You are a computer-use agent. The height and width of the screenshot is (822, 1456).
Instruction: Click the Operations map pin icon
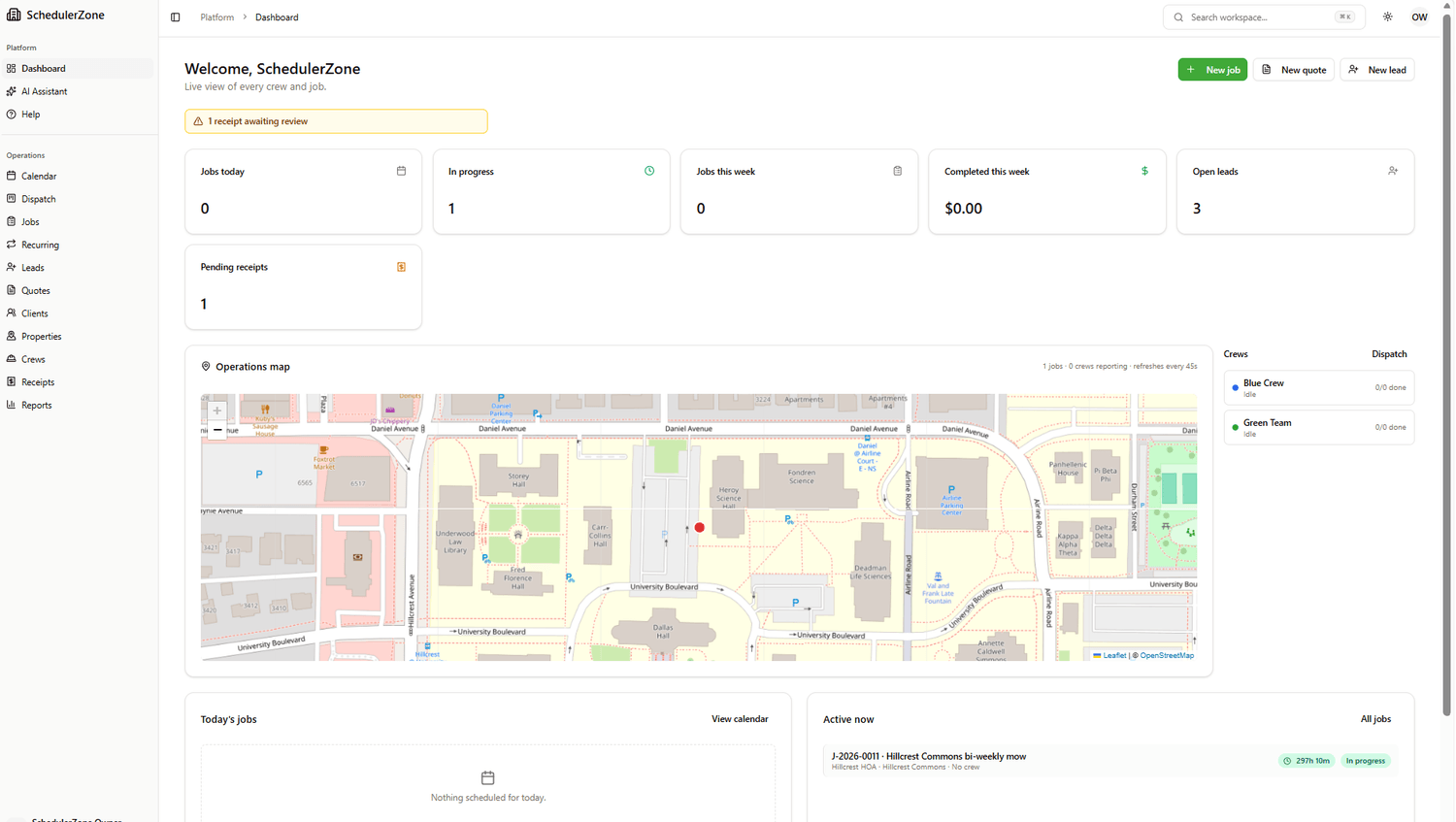tap(206, 367)
